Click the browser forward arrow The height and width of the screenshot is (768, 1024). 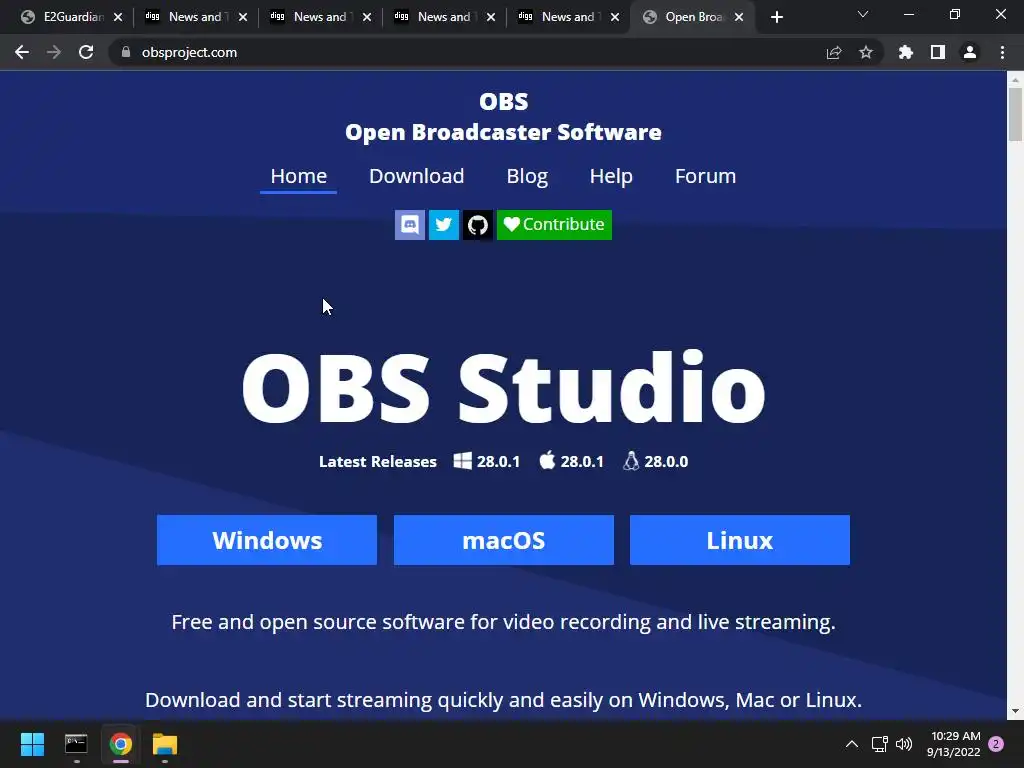[x=54, y=52]
